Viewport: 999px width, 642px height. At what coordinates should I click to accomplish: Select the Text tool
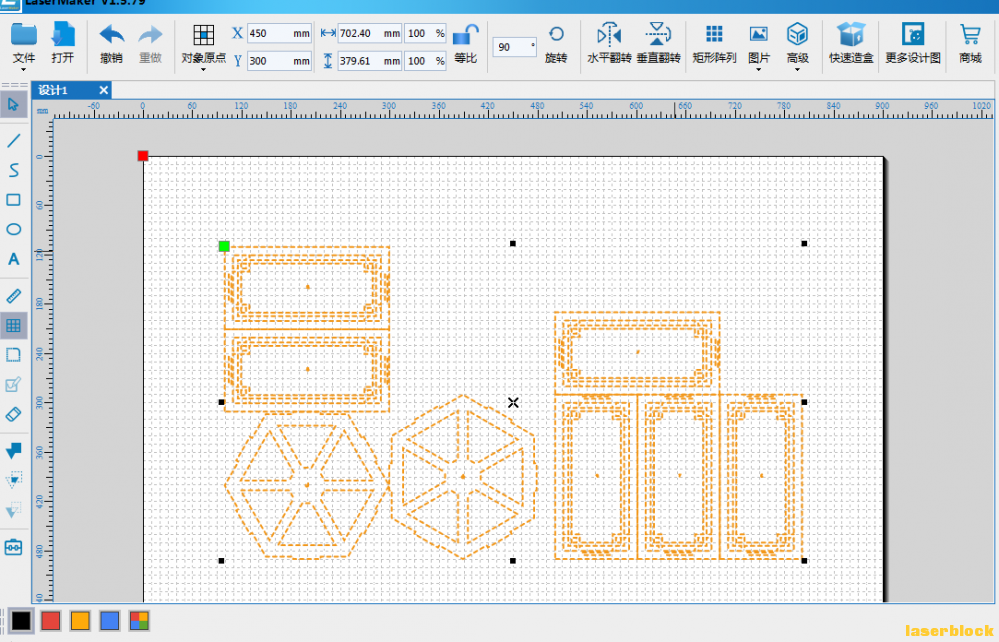pyautogui.click(x=13, y=259)
